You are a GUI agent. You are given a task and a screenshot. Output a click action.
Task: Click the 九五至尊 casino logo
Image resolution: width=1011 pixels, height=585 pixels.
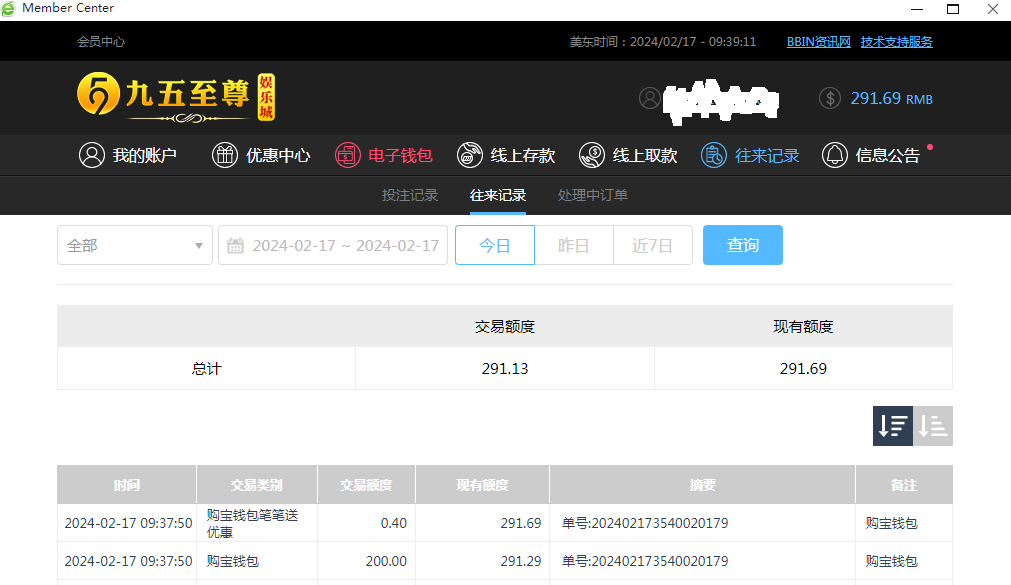(x=176, y=97)
